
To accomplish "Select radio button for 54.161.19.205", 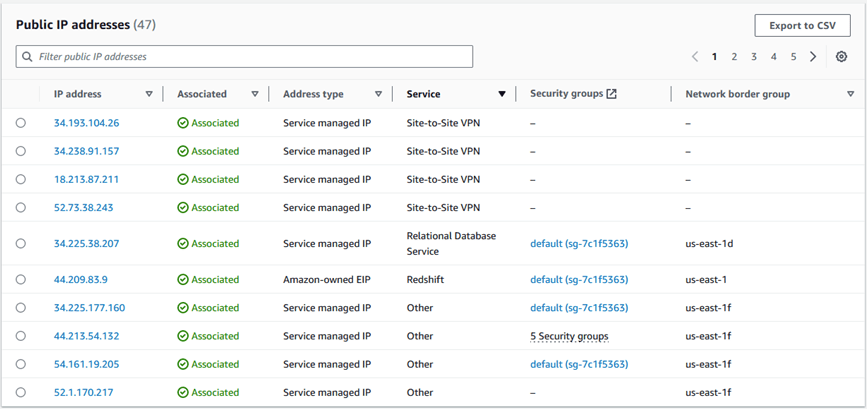I will [21, 365].
